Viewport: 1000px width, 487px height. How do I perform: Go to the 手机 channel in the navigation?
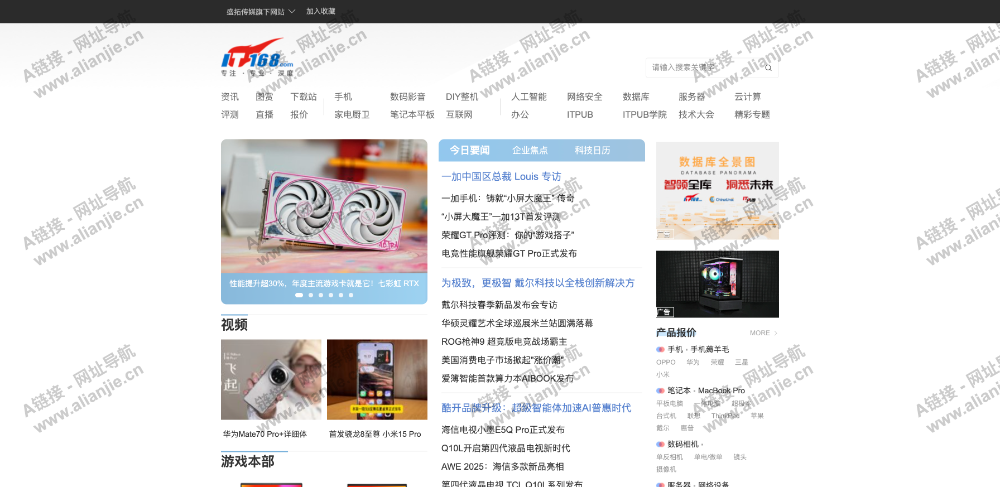coord(343,97)
